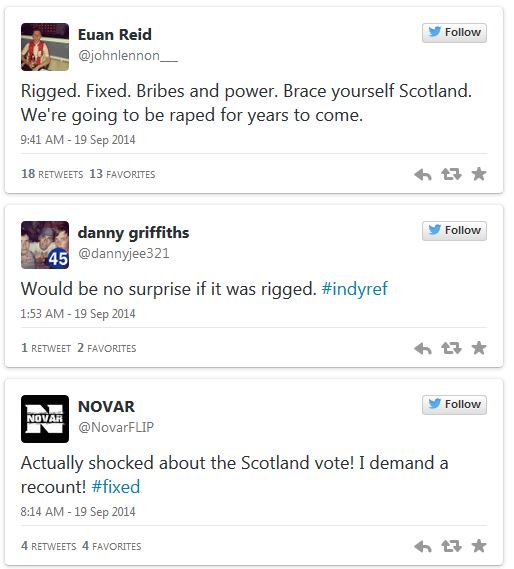Reply to NOVAR's recount tweet

[423, 546]
